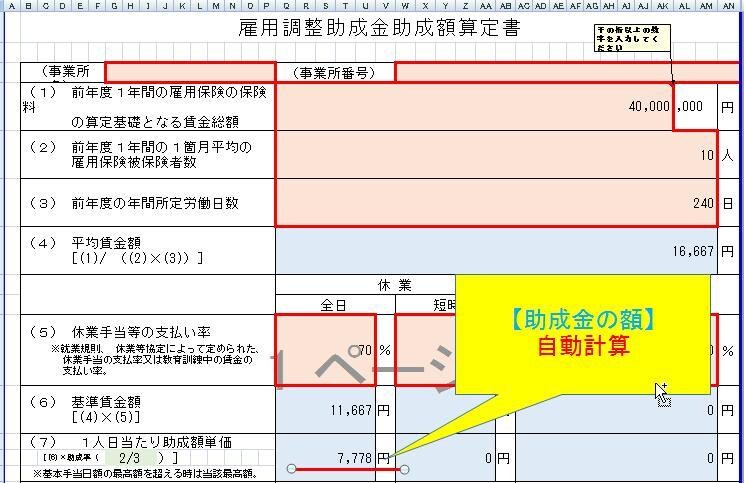Click the (5) 休業手当等の支払い率 label
The image size is (744, 483).
[120, 332]
